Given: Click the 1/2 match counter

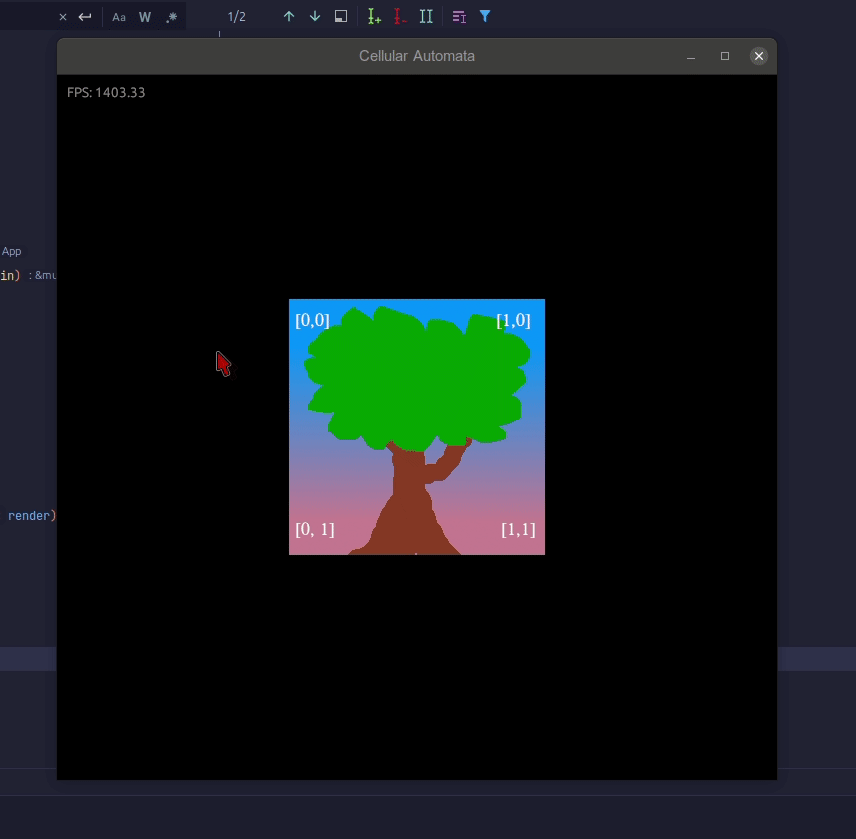Looking at the screenshot, I should [237, 16].
